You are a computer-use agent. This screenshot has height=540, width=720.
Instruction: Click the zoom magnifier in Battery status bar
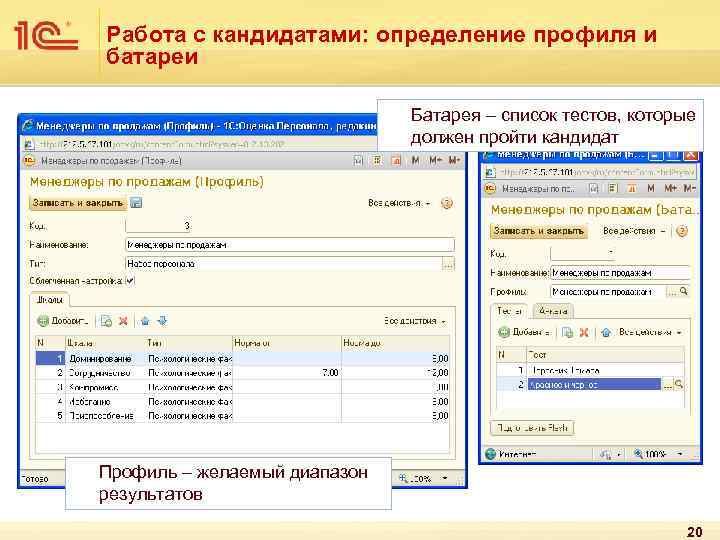click(x=638, y=454)
